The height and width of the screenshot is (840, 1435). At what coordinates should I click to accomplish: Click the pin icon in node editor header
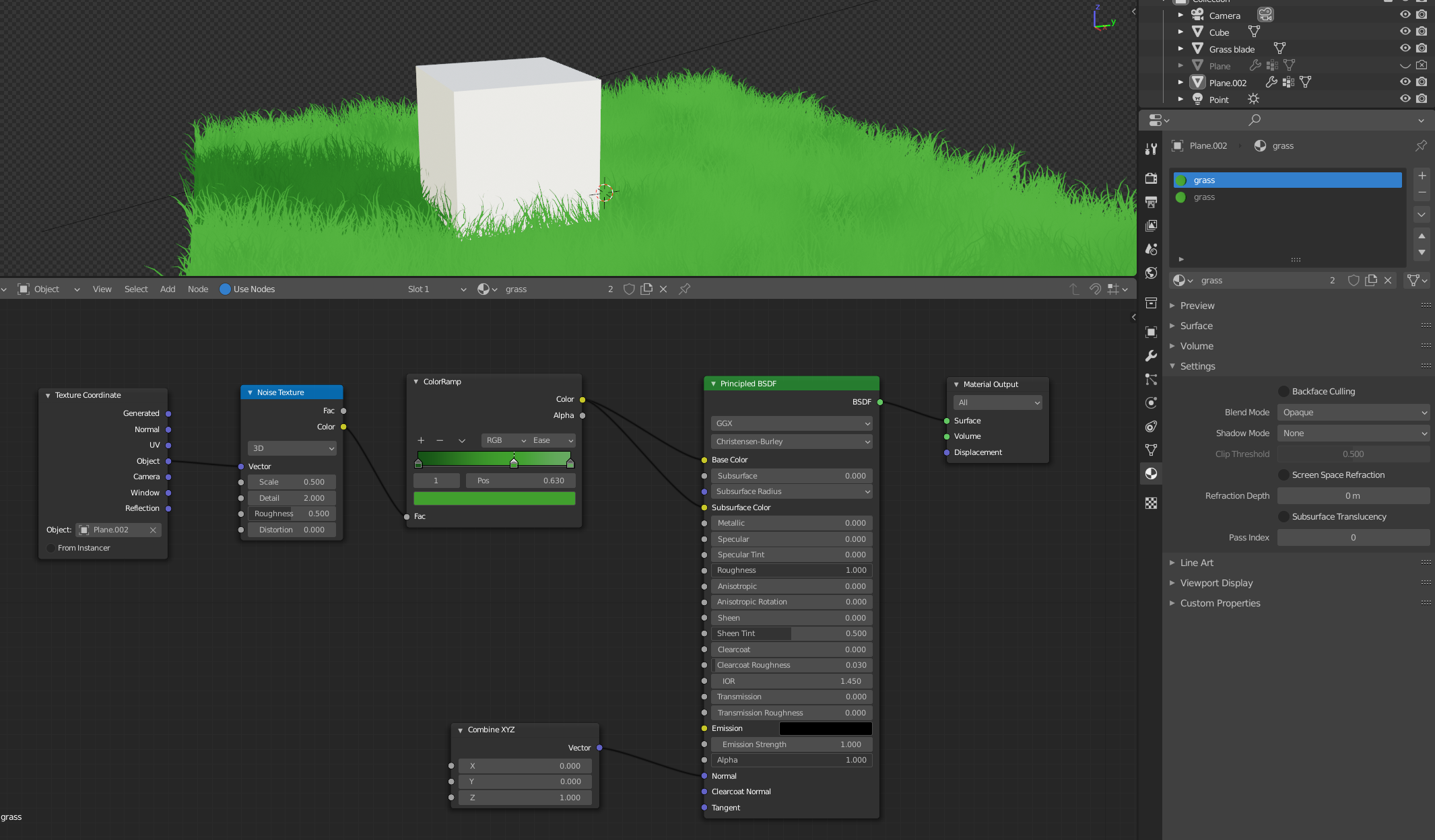[684, 289]
